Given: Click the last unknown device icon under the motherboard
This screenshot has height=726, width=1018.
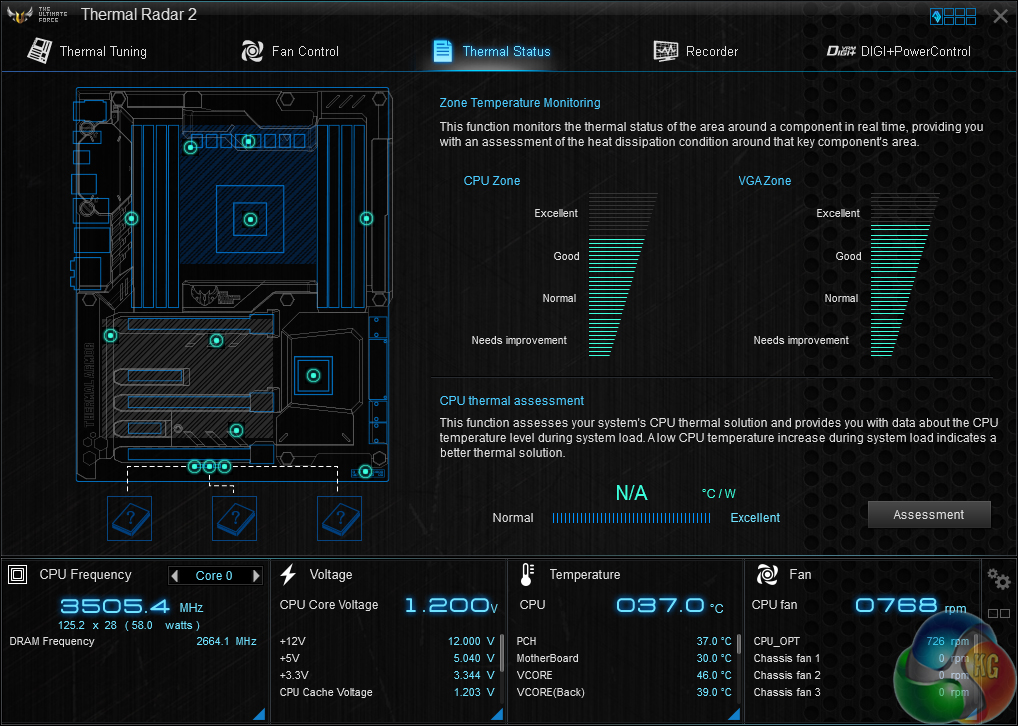Looking at the screenshot, I should pyautogui.click(x=340, y=519).
